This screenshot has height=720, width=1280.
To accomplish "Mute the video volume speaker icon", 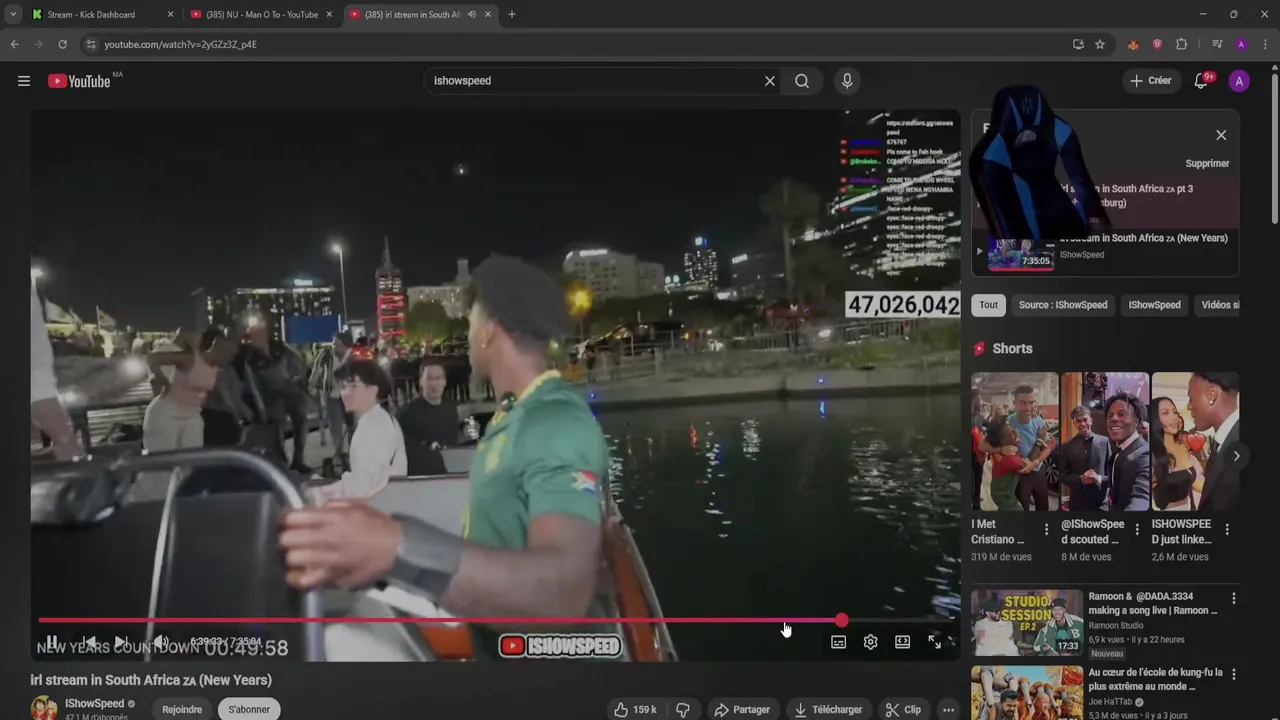I will [x=160, y=642].
